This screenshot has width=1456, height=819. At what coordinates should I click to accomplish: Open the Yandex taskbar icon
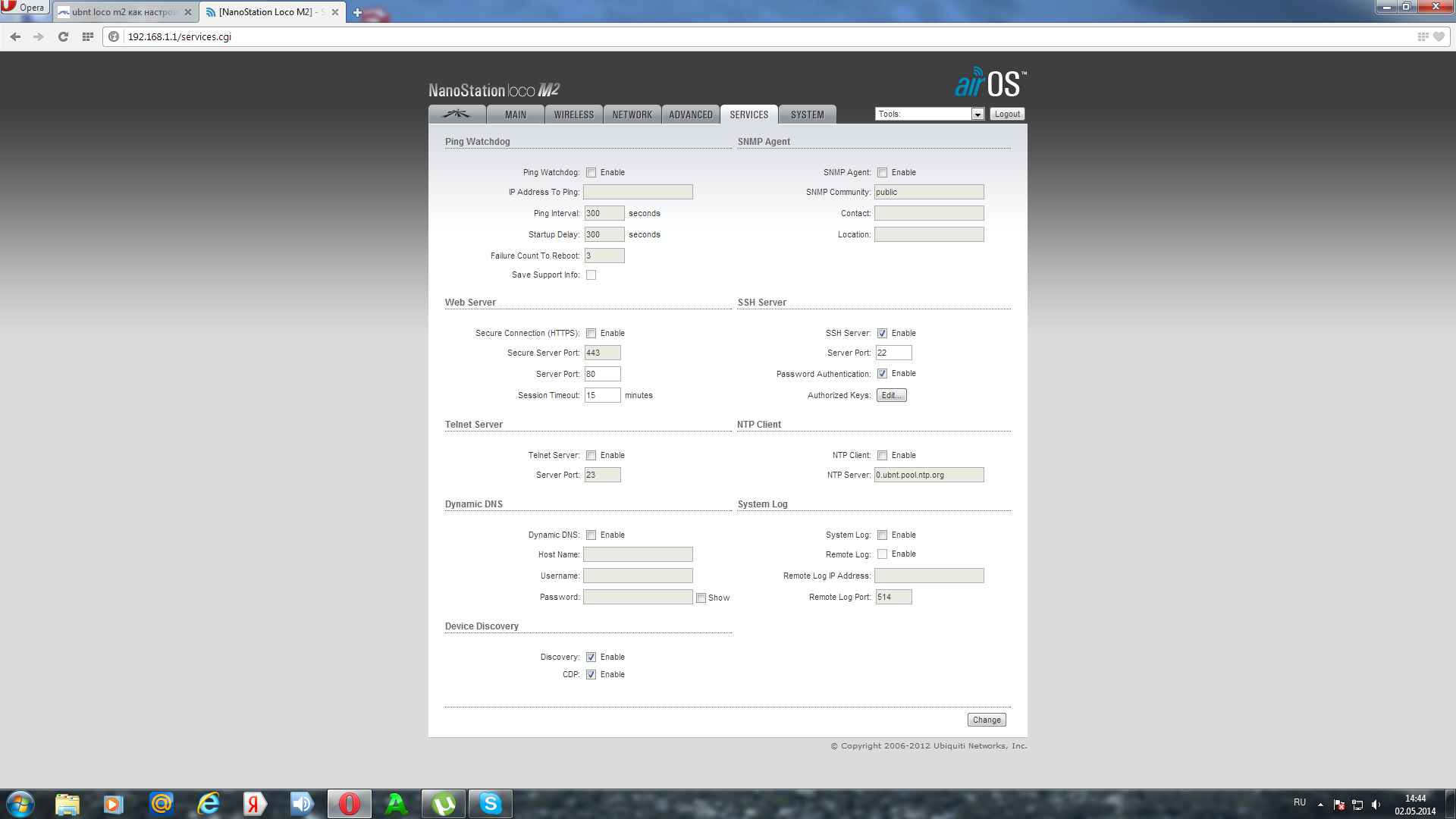point(255,804)
